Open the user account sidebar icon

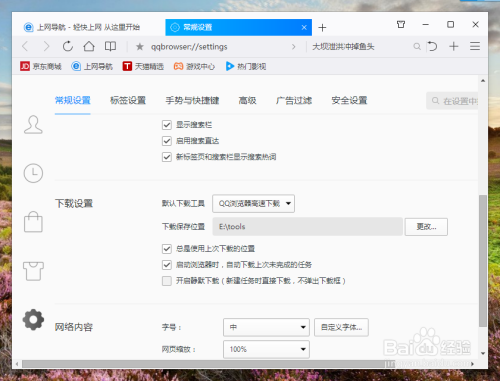pyautogui.click(x=33, y=125)
